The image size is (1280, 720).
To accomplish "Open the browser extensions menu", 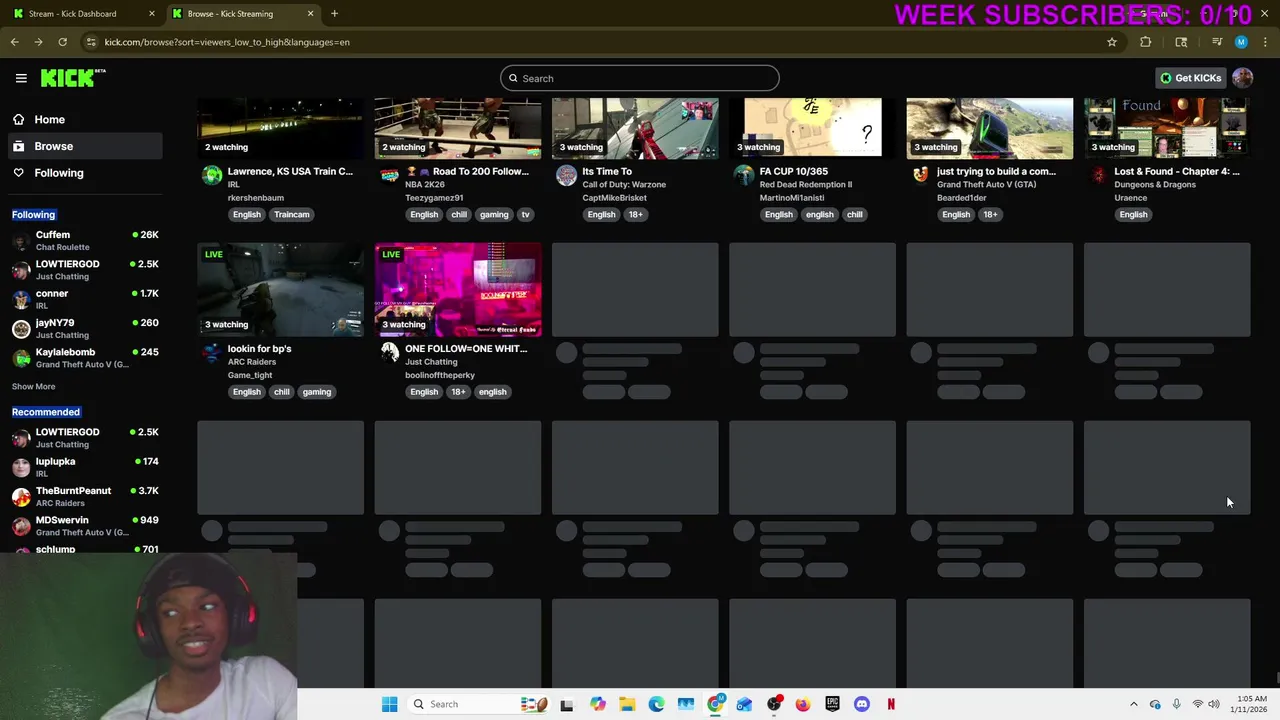I will pos(1146,42).
